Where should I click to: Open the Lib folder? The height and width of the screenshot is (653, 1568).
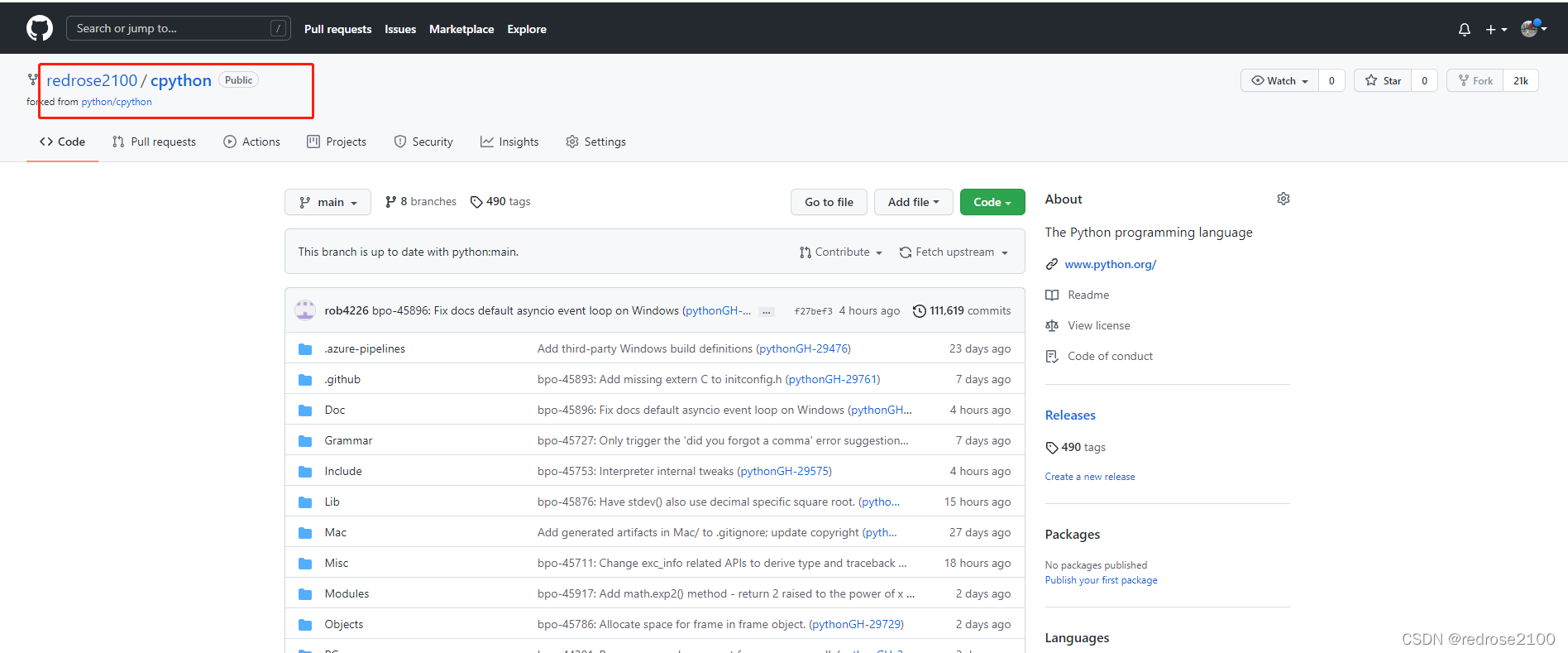[x=332, y=502]
